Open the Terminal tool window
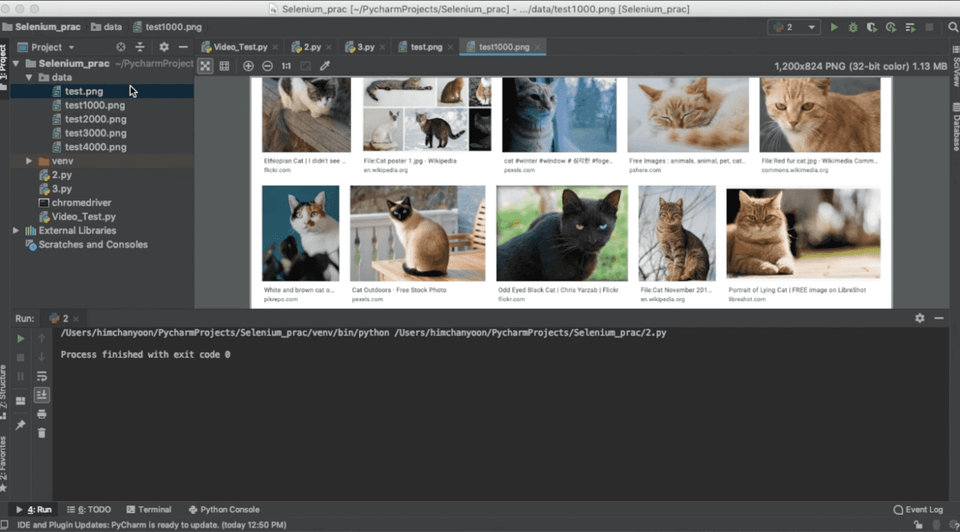This screenshot has height=532, width=960. 149,509
